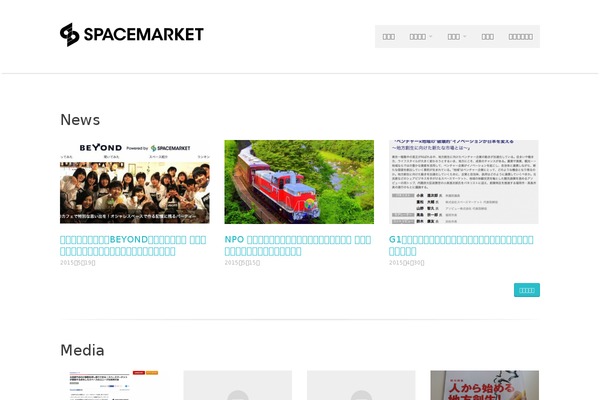This screenshot has height=400, width=600.
Task: Open the first navigation menu item
Action: pos(388,37)
